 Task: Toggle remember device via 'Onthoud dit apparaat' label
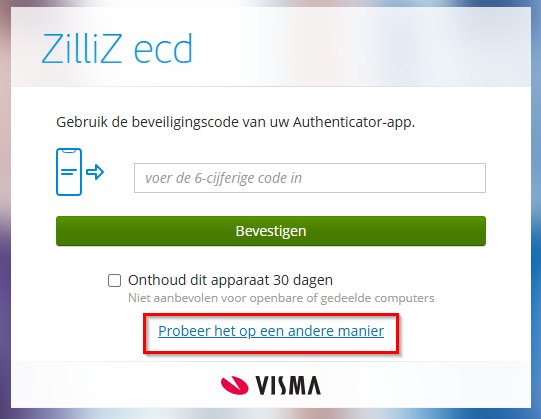pos(230,280)
